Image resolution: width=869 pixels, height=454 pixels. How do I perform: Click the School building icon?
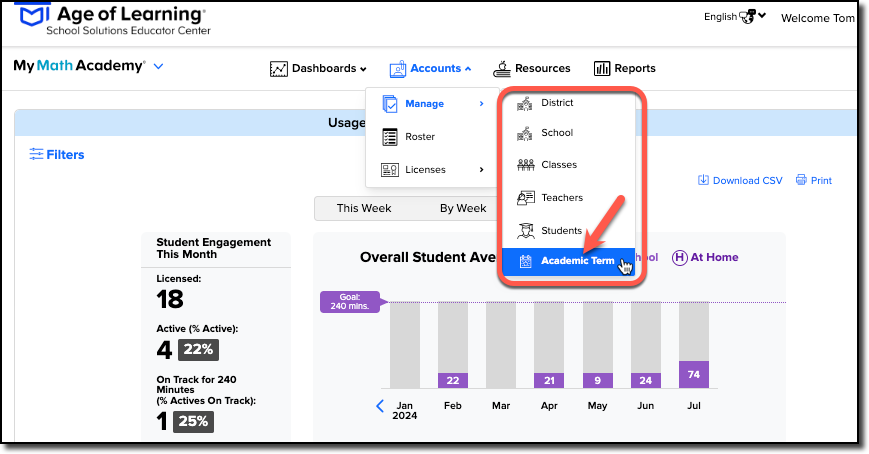pos(525,133)
